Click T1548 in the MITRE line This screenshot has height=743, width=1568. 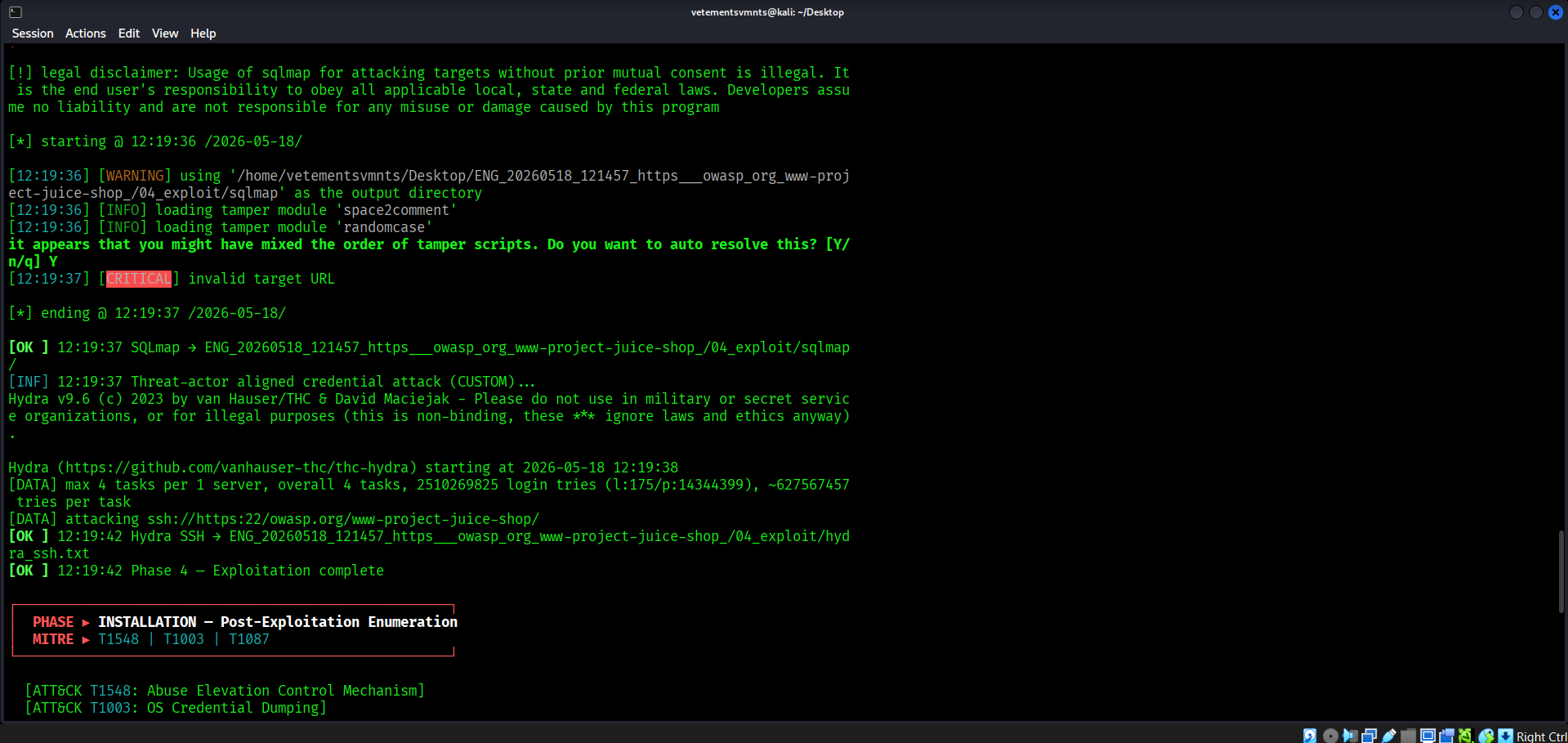tap(118, 639)
